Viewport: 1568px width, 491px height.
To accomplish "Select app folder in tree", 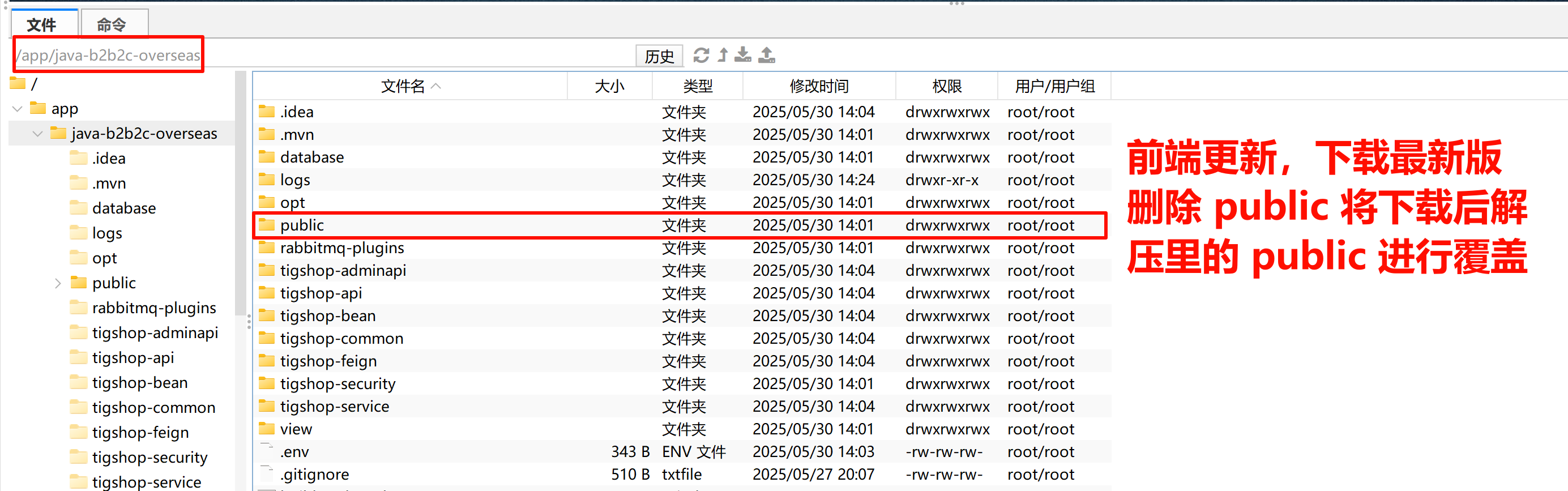I will [55, 109].
